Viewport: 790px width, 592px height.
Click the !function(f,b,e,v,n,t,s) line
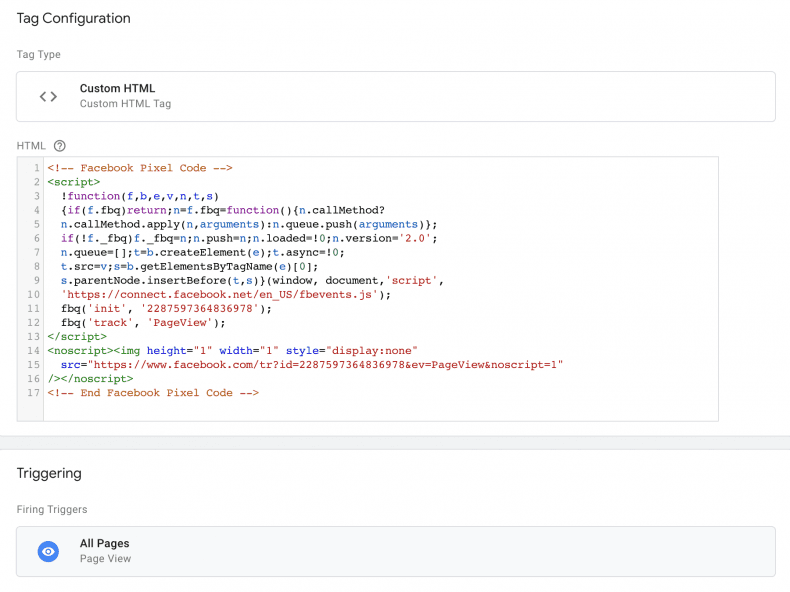[140, 196]
